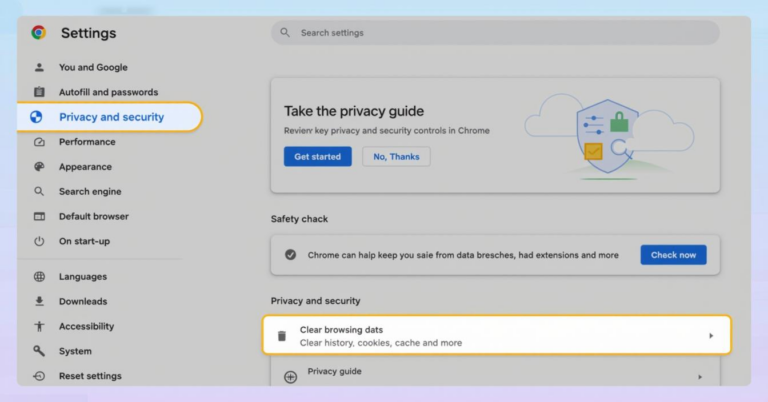Click 'Take the privacy guide' heading
768x402 pixels.
pyautogui.click(x=354, y=111)
